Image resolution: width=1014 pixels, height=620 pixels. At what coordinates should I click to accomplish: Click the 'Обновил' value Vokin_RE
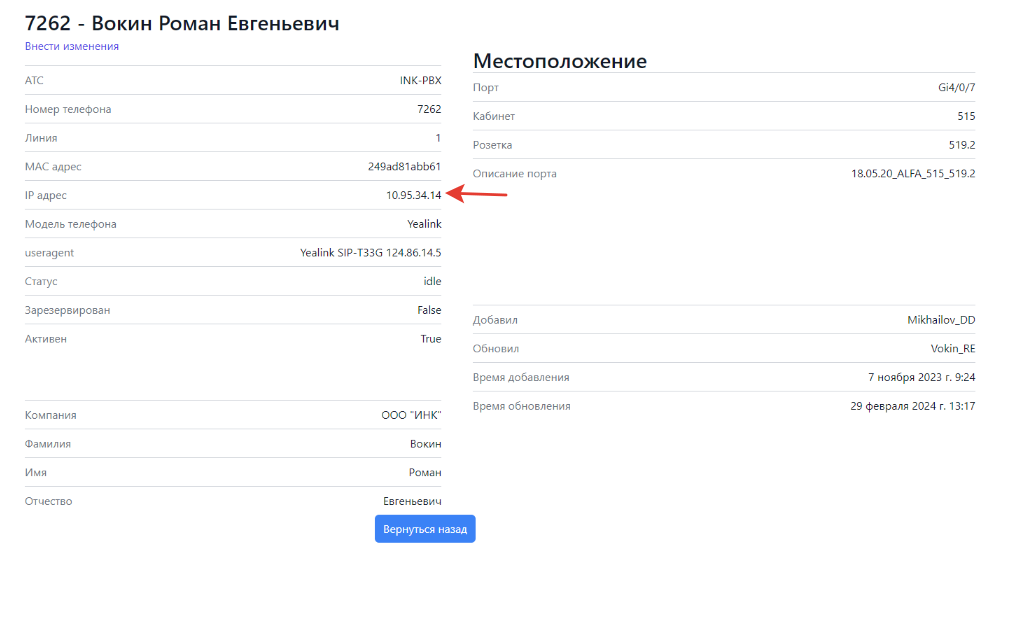click(x=953, y=348)
